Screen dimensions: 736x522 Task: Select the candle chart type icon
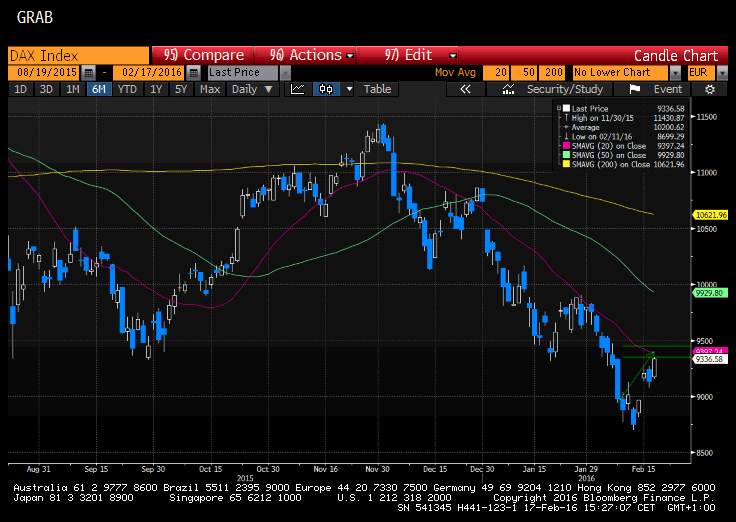[x=326, y=89]
